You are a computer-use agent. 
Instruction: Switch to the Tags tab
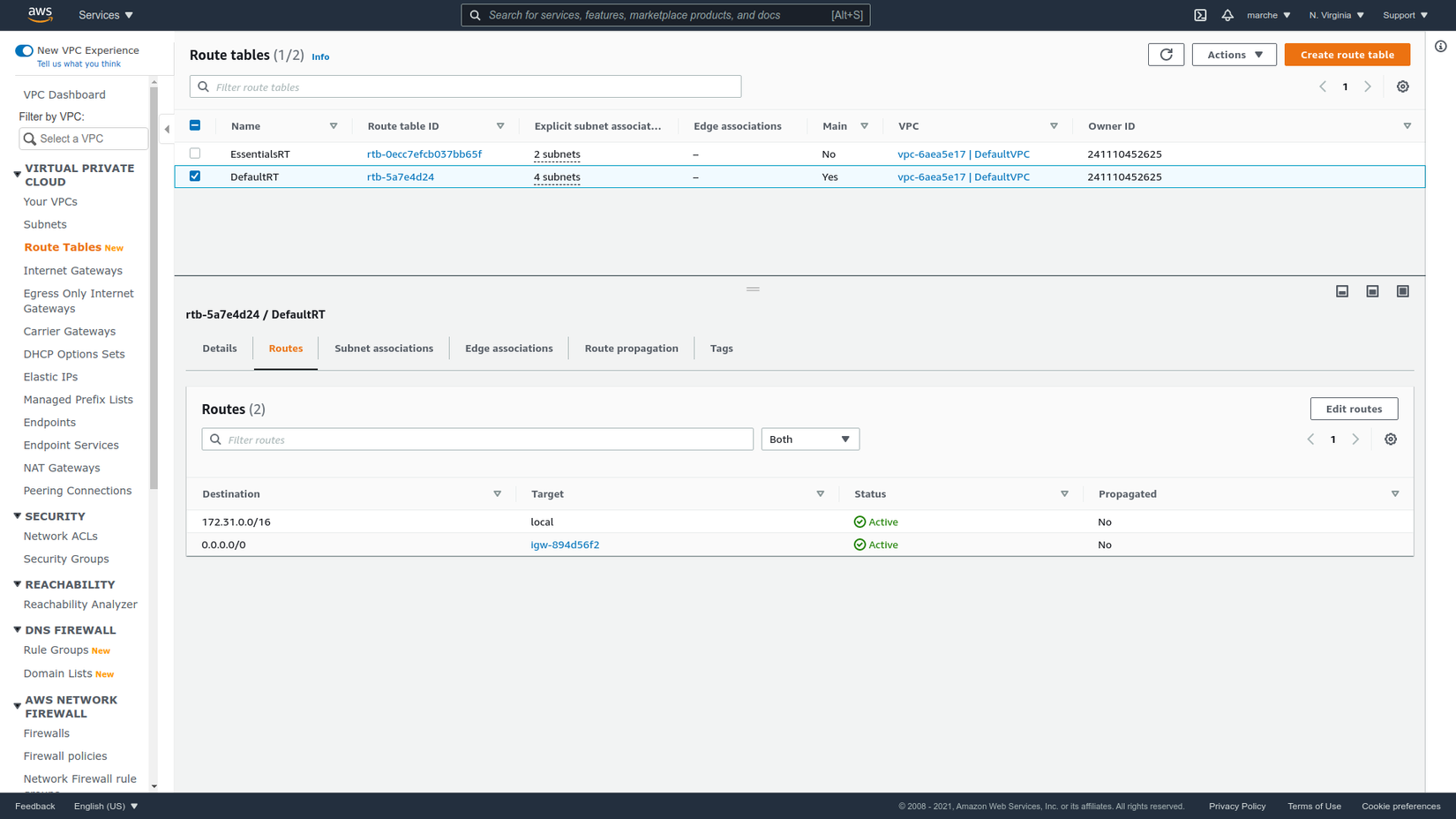pyautogui.click(x=722, y=349)
